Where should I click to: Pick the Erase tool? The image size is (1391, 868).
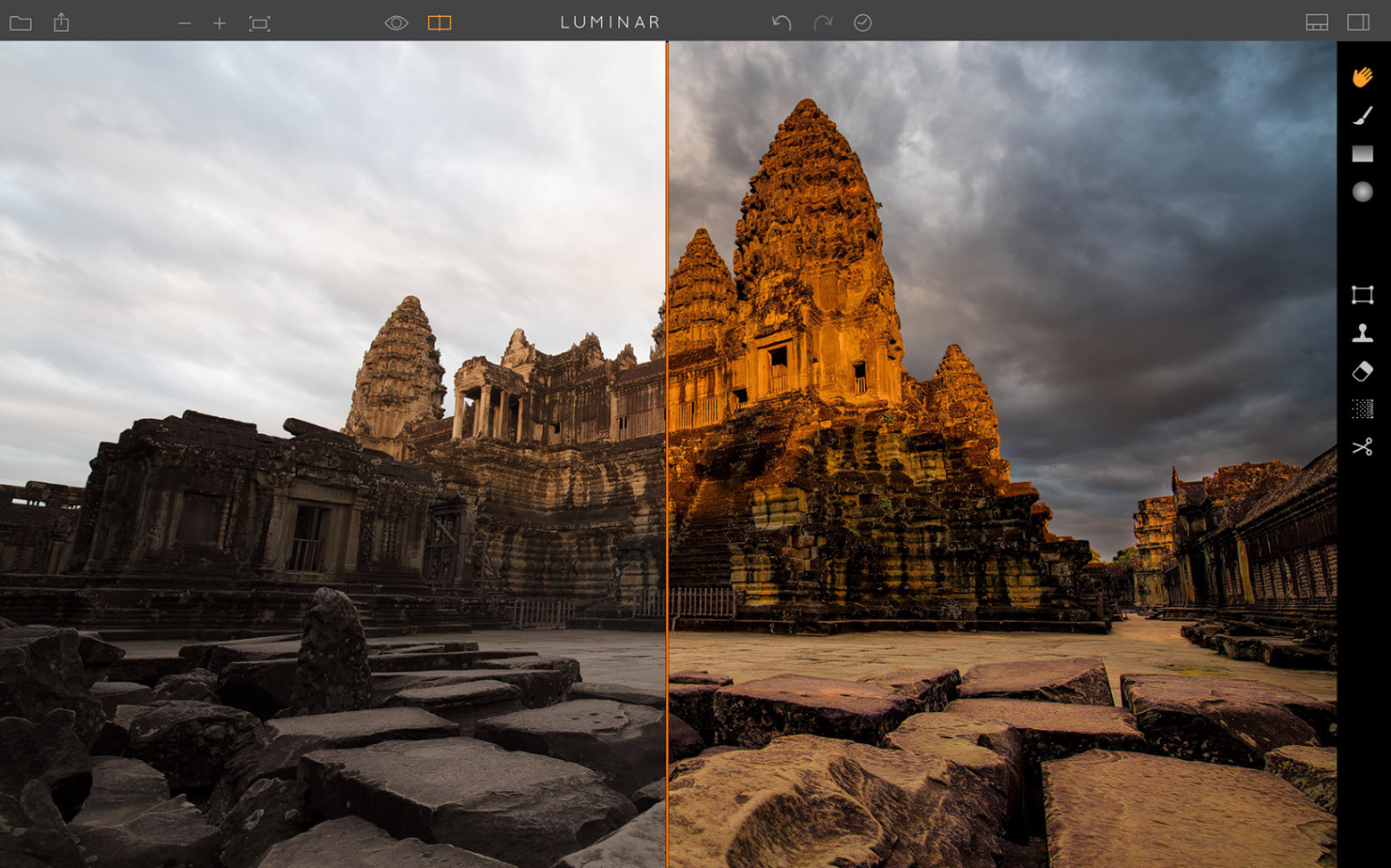pyautogui.click(x=1362, y=370)
